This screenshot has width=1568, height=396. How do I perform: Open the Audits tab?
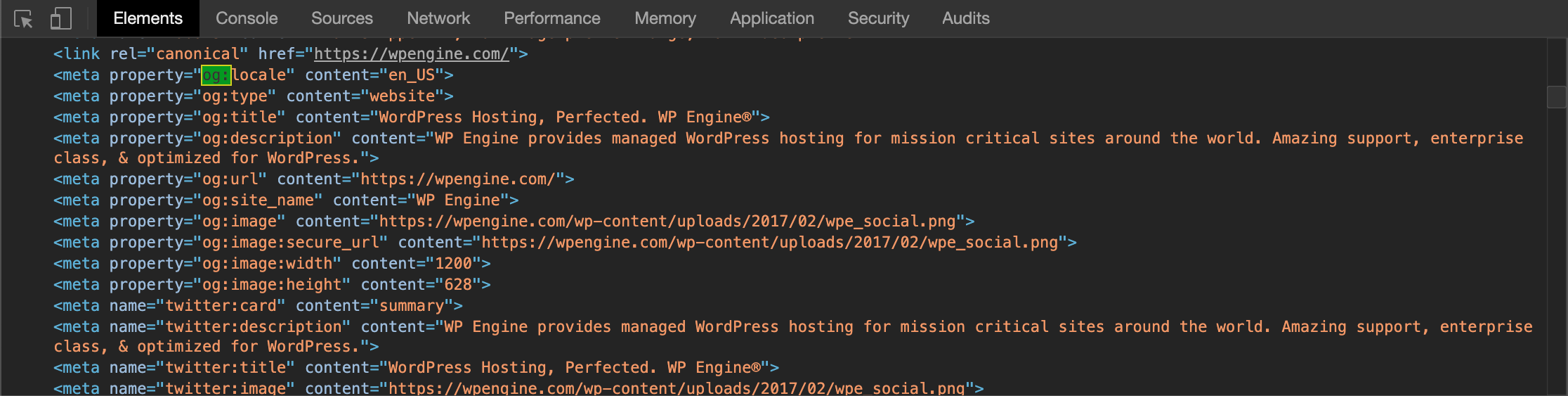(966, 18)
